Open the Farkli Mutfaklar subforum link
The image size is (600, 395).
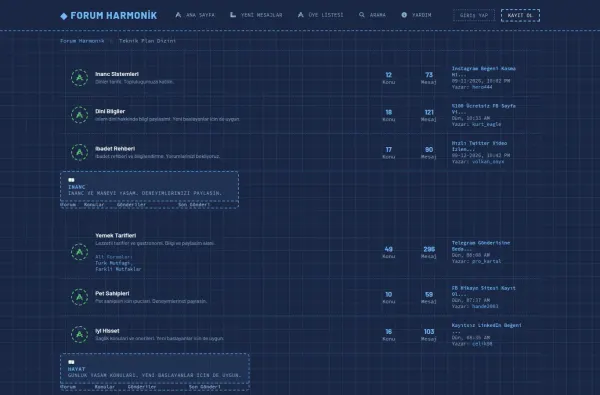point(118,269)
